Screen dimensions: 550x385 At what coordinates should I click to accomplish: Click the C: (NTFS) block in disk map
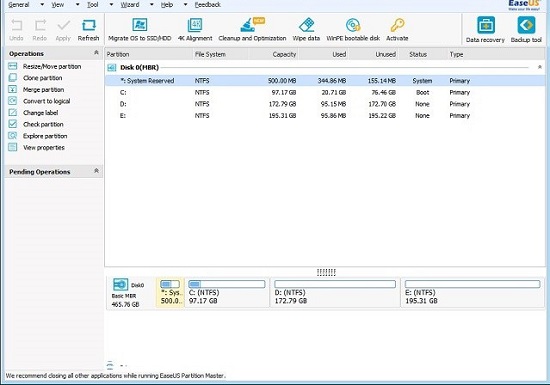pyautogui.click(x=227, y=292)
